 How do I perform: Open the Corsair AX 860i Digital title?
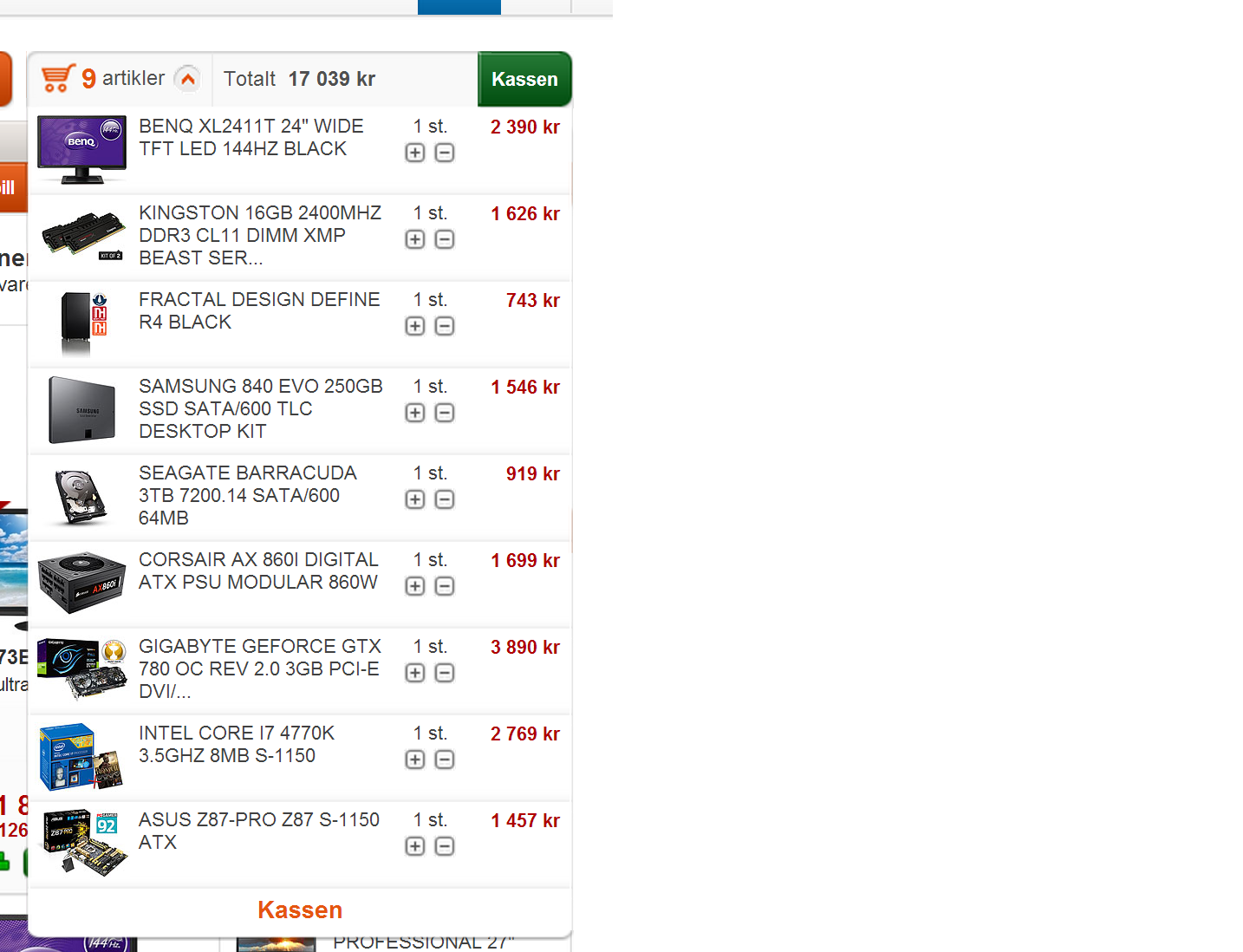258,571
